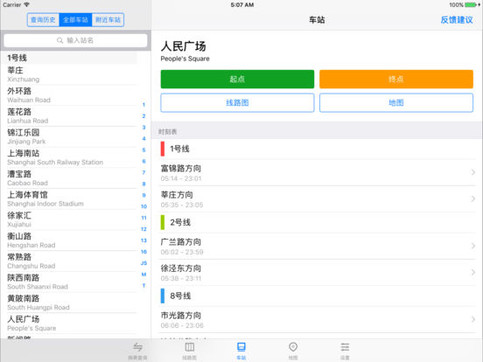The height and width of the screenshot is (362, 483).
Task: Select 莘庄方向 timetable row
Action: (317, 199)
